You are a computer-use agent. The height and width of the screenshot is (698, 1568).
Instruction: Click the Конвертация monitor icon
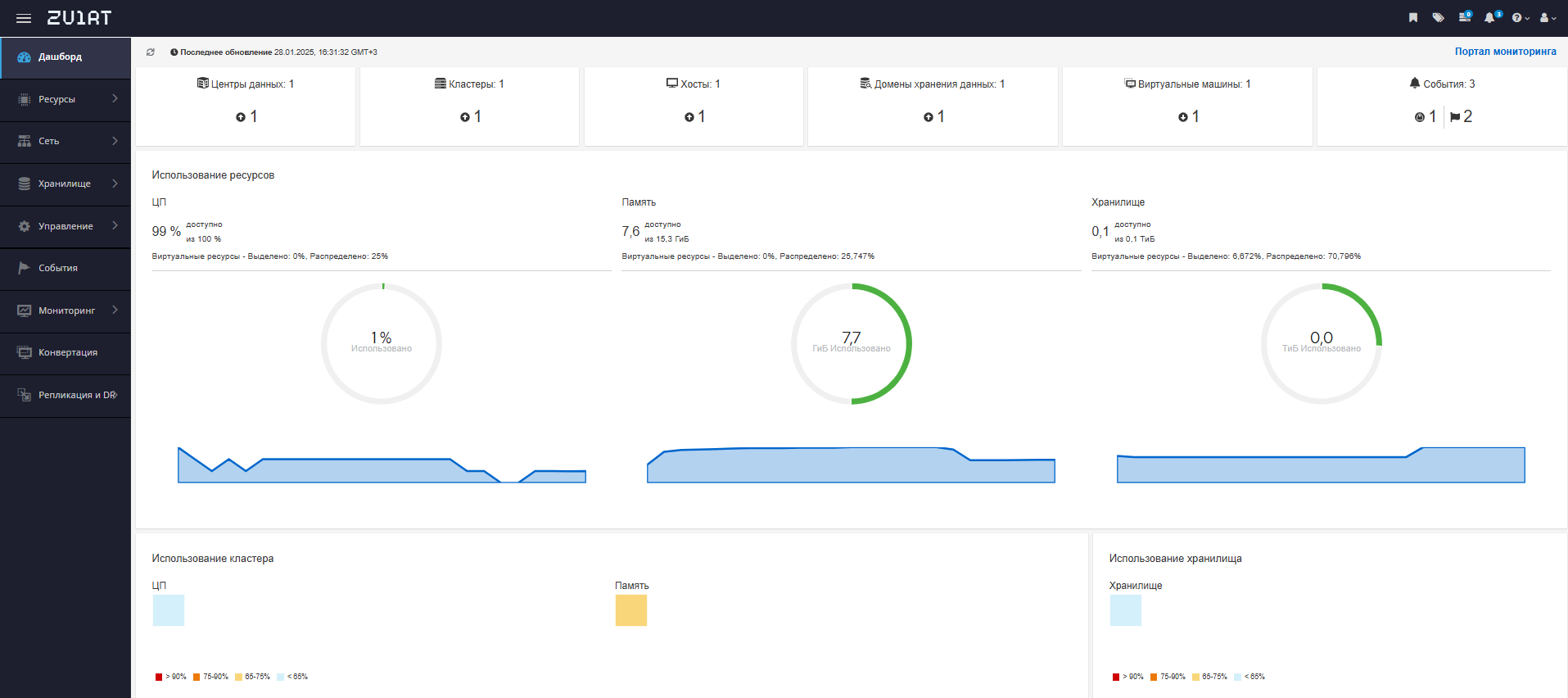coord(25,352)
